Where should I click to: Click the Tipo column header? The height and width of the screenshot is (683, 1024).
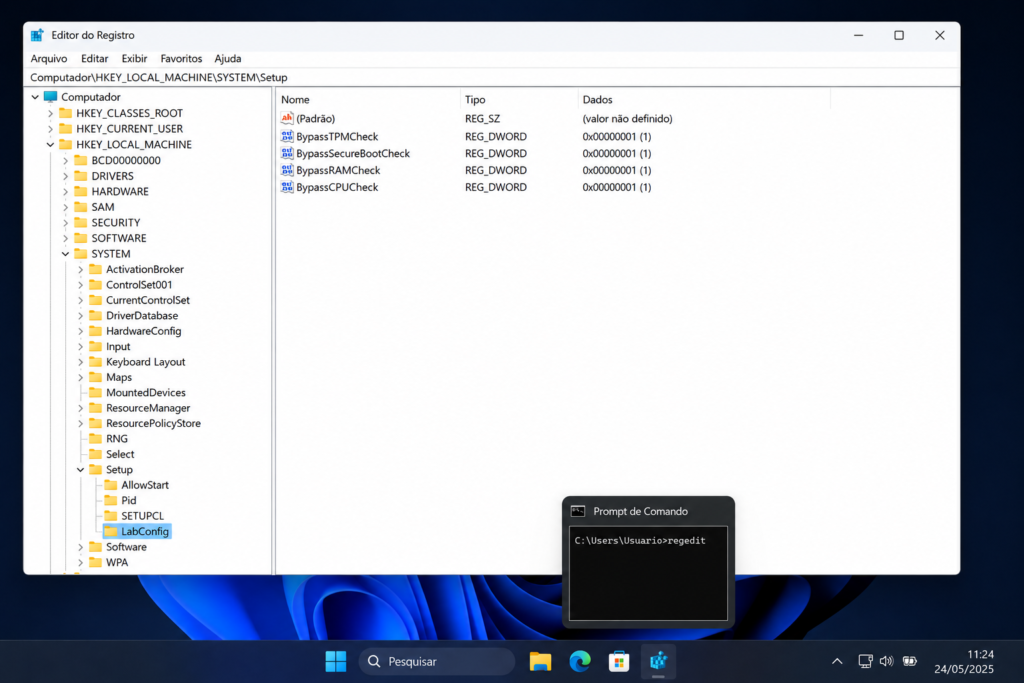[x=519, y=99]
